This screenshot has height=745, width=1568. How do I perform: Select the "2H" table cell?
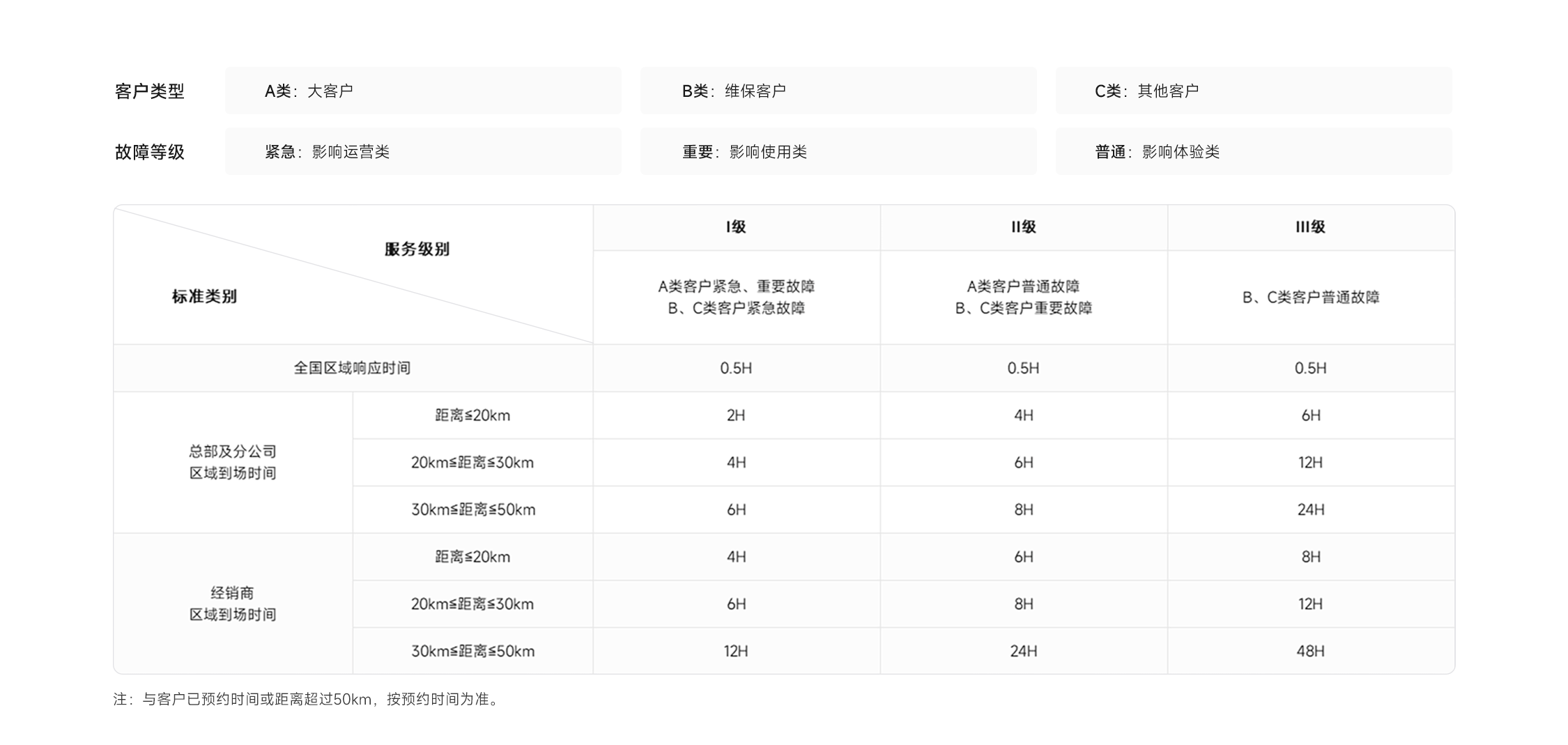[736, 415]
